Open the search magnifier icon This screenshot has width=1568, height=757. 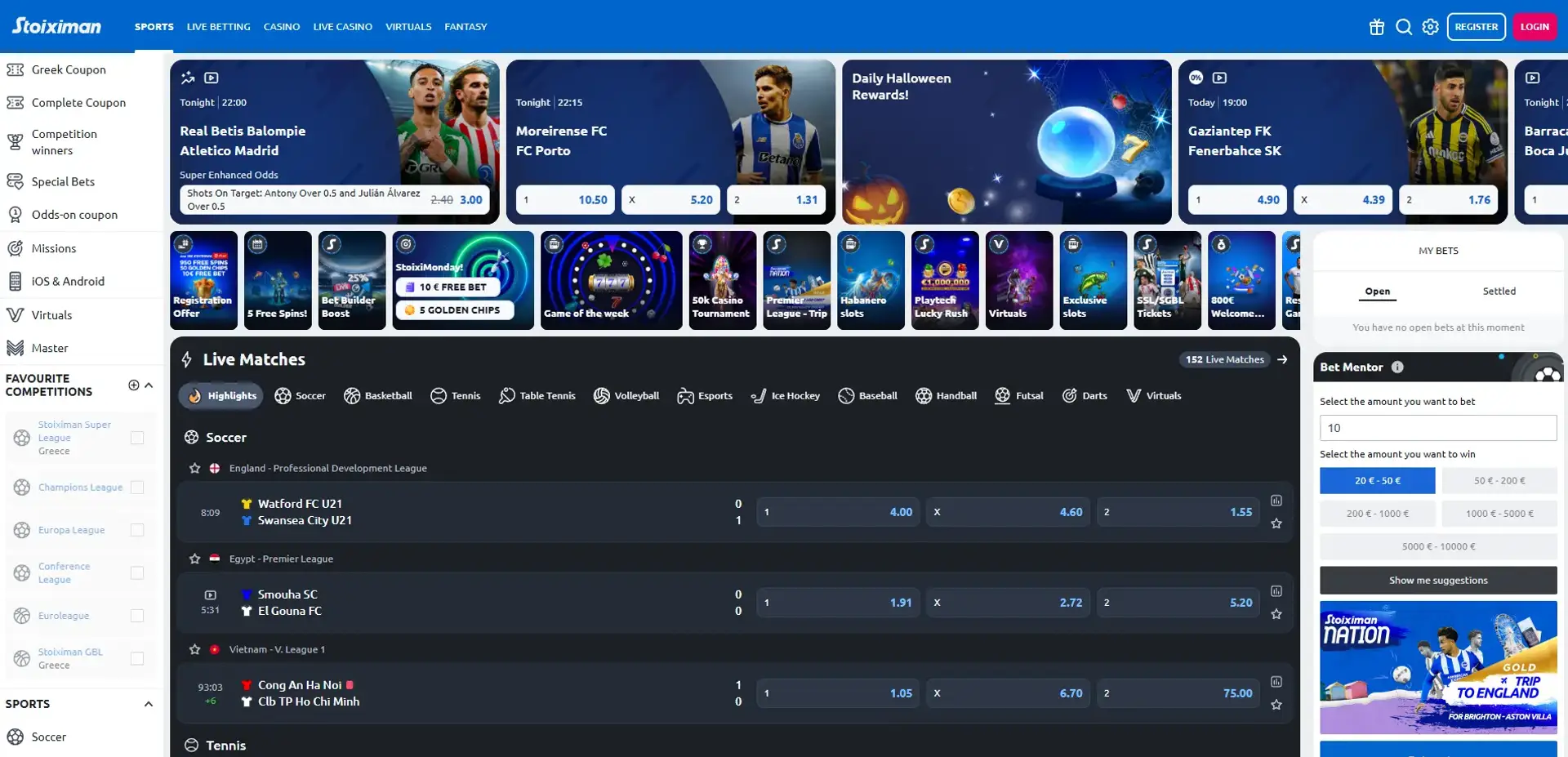(1404, 26)
